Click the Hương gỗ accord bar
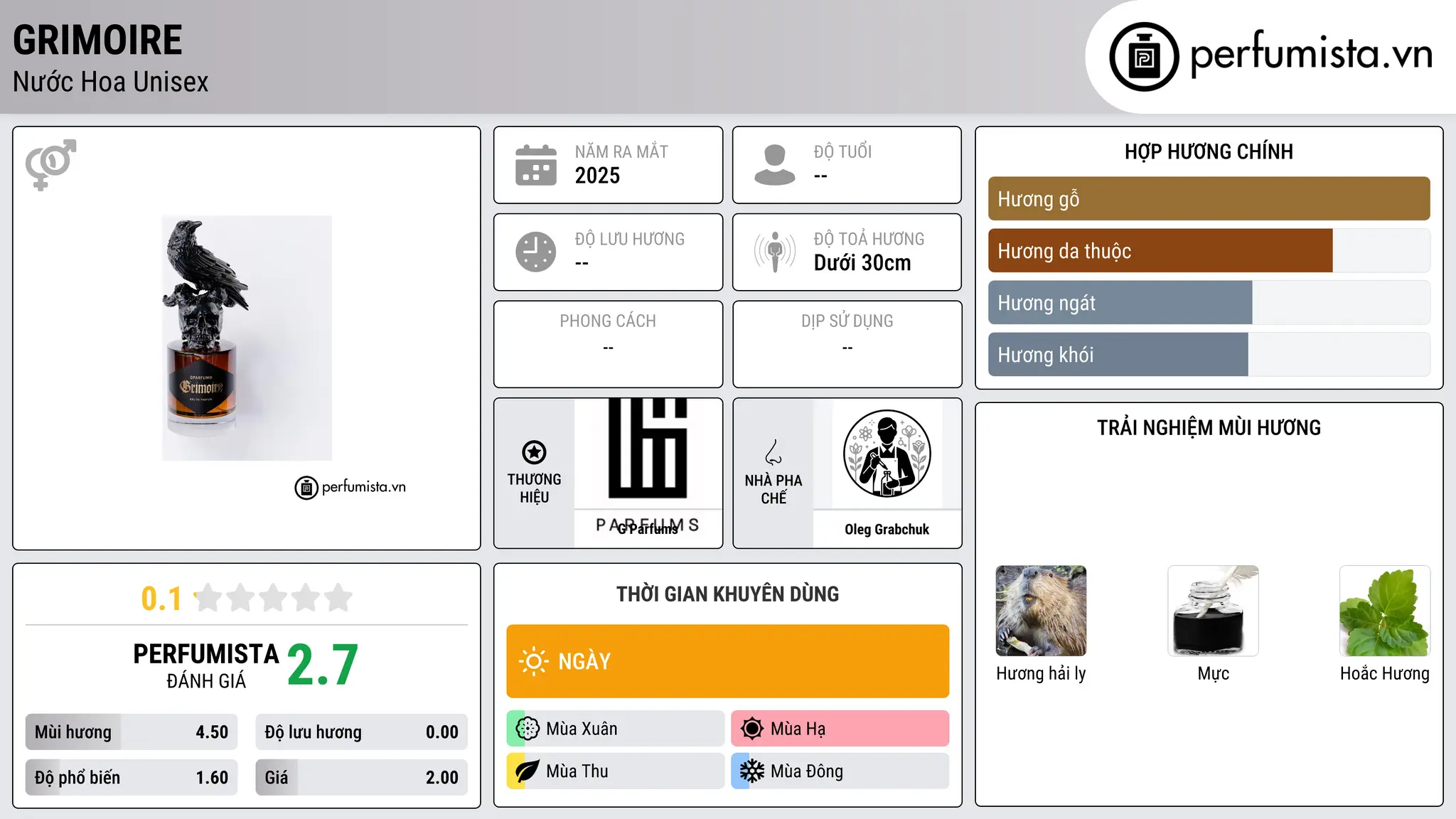The width and height of the screenshot is (1456, 819). [x=1209, y=199]
